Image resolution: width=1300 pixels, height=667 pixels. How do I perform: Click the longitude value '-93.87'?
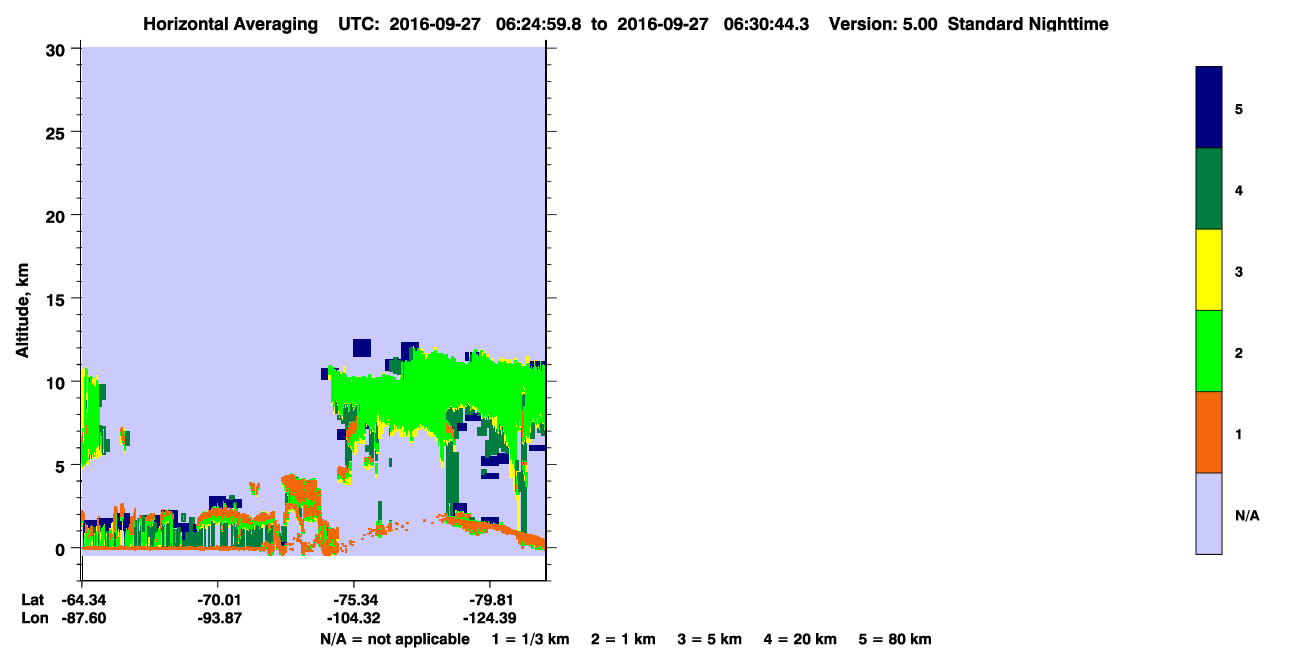tap(218, 618)
